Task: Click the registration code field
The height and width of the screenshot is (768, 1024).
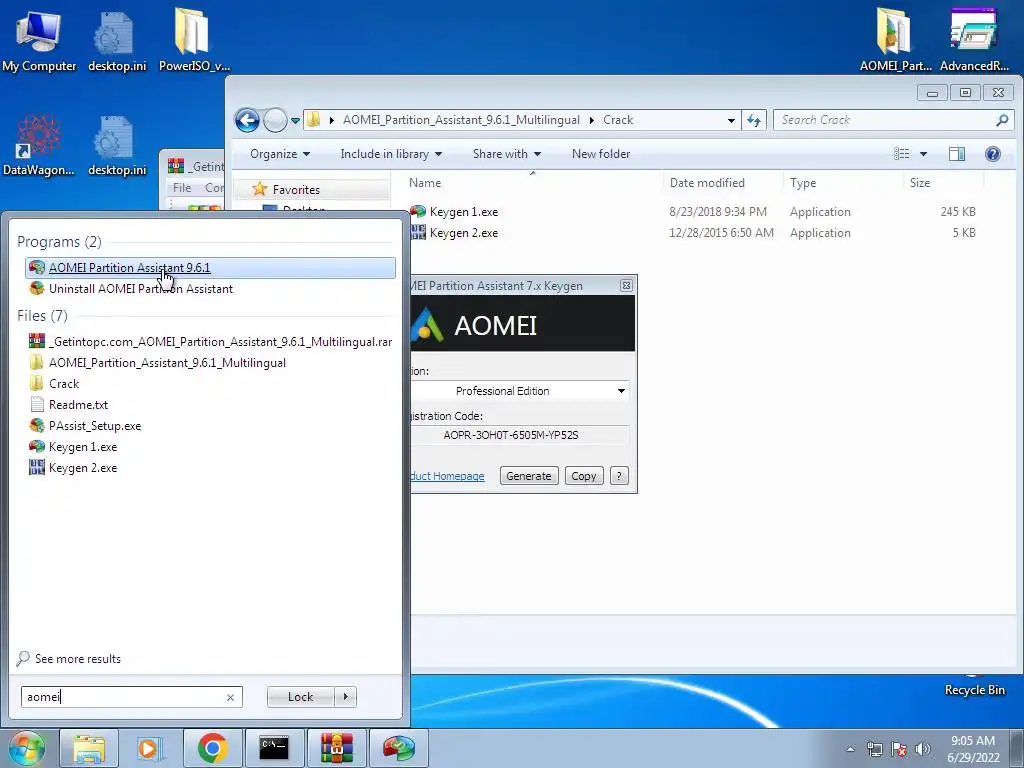Action: coord(520,435)
